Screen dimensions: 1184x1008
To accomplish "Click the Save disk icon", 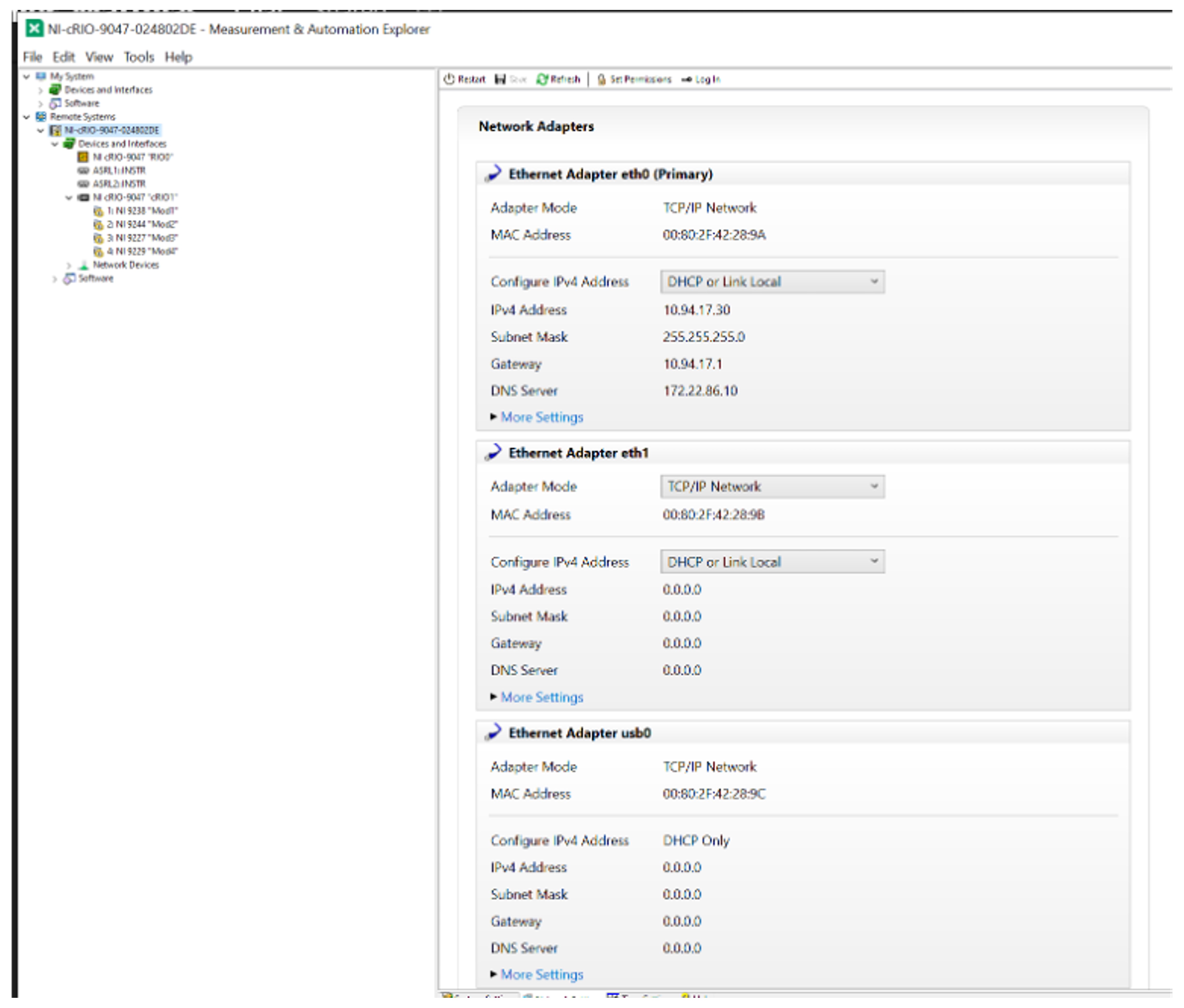I will pyautogui.click(x=500, y=79).
